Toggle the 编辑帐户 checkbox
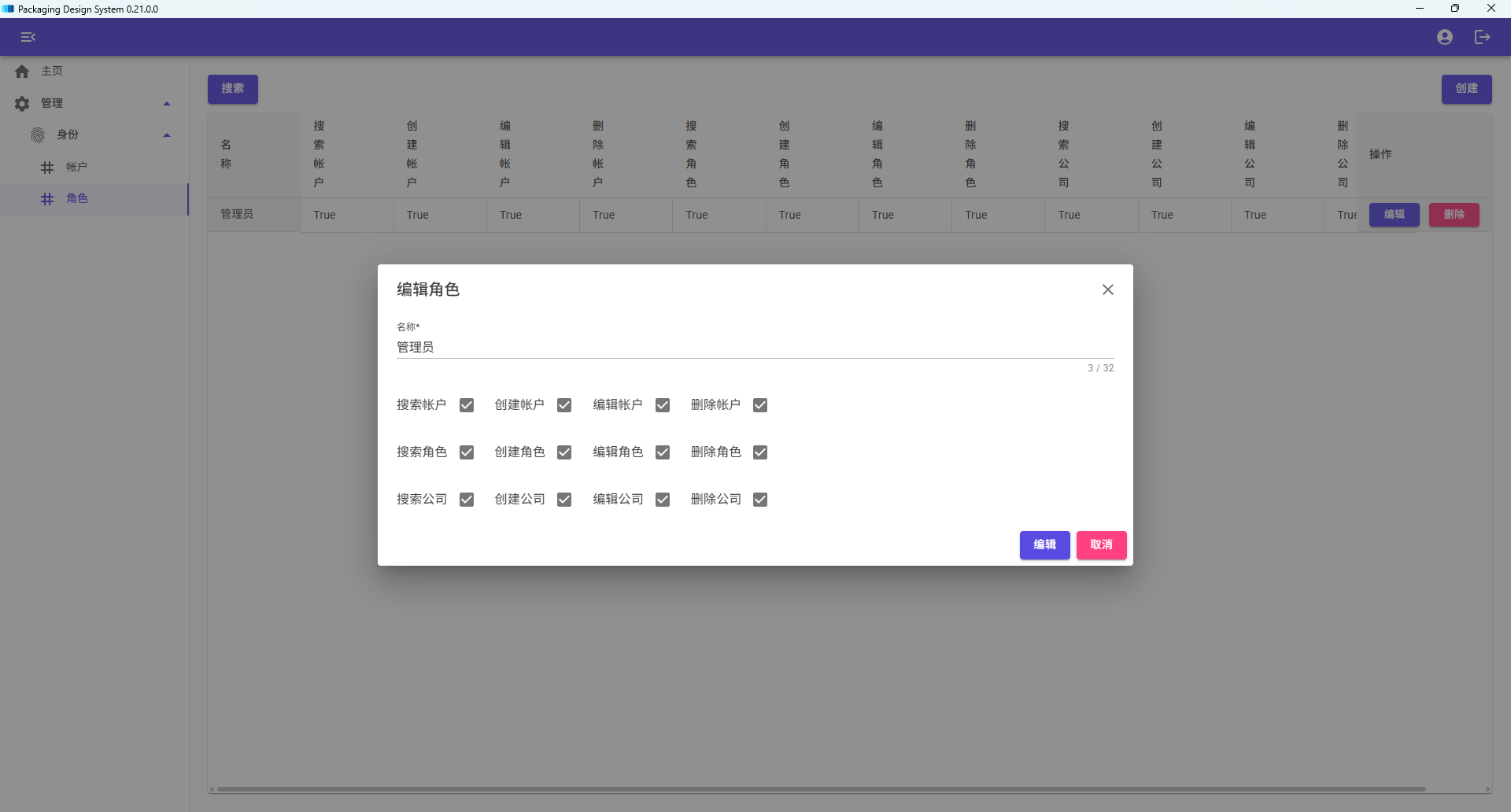The width and height of the screenshot is (1511, 812). coord(663,405)
